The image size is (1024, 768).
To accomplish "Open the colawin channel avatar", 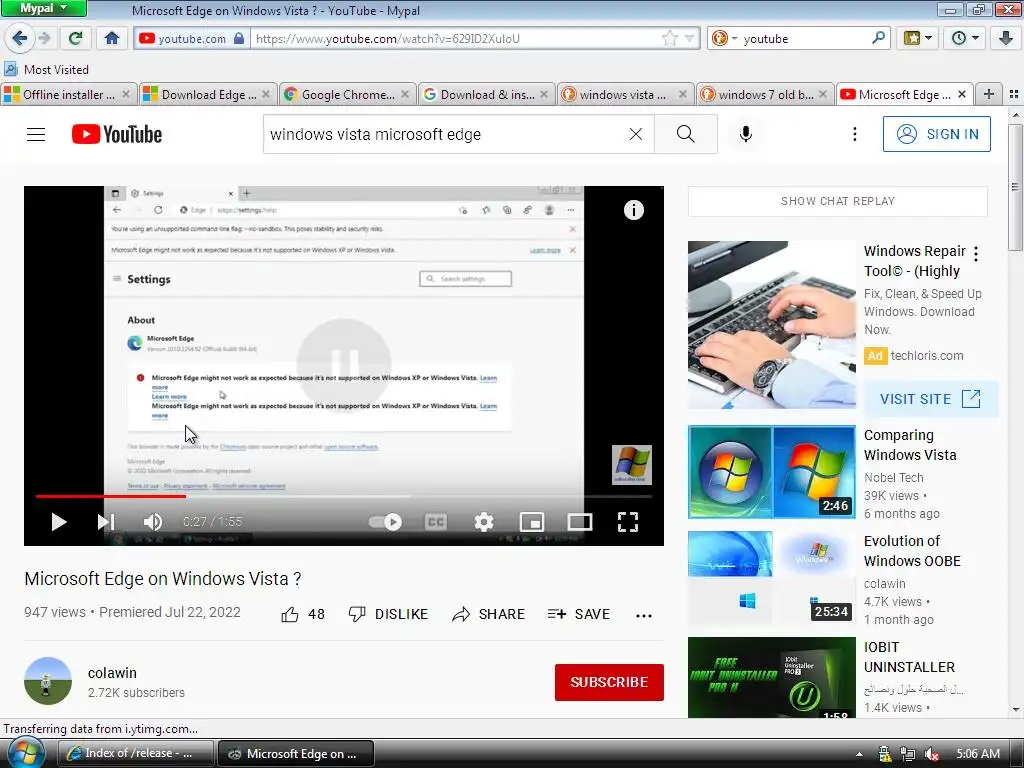I will (x=48, y=681).
